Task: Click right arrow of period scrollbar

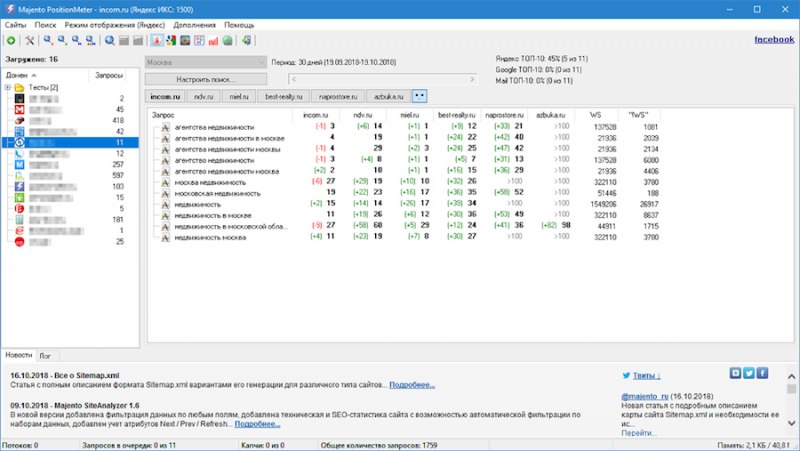Action: click(x=472, y=79)
